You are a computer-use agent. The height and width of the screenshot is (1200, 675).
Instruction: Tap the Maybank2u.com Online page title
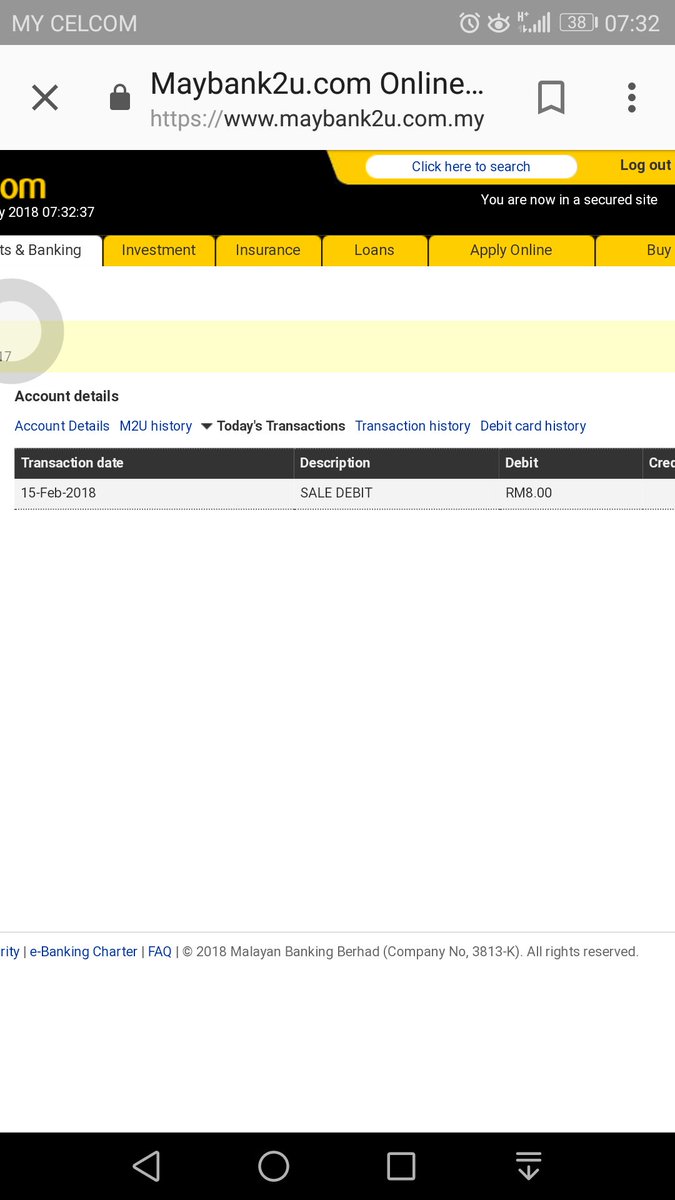click(x=317, y=83)
